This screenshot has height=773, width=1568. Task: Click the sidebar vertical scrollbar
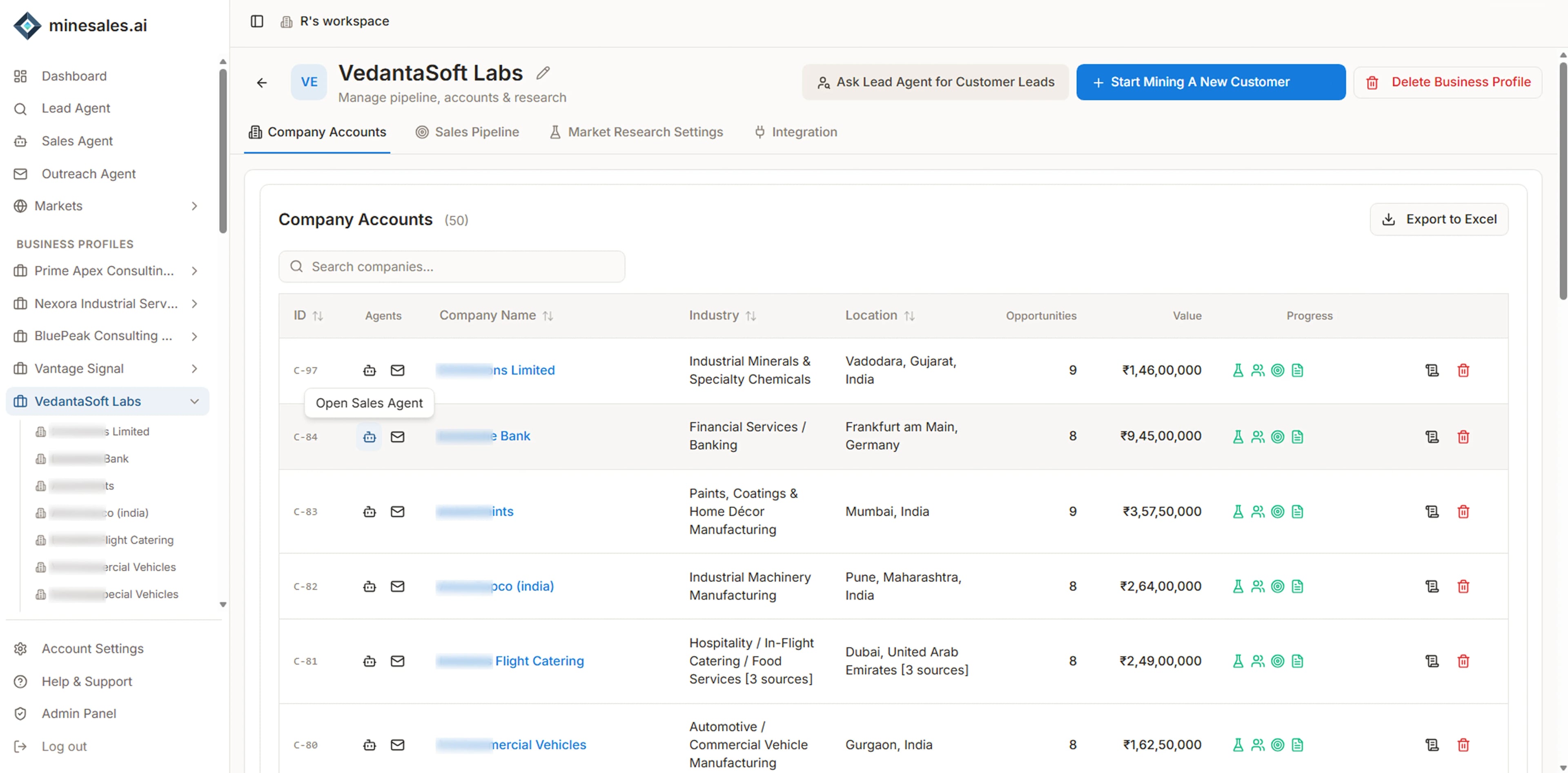click(x=223, y=151)
